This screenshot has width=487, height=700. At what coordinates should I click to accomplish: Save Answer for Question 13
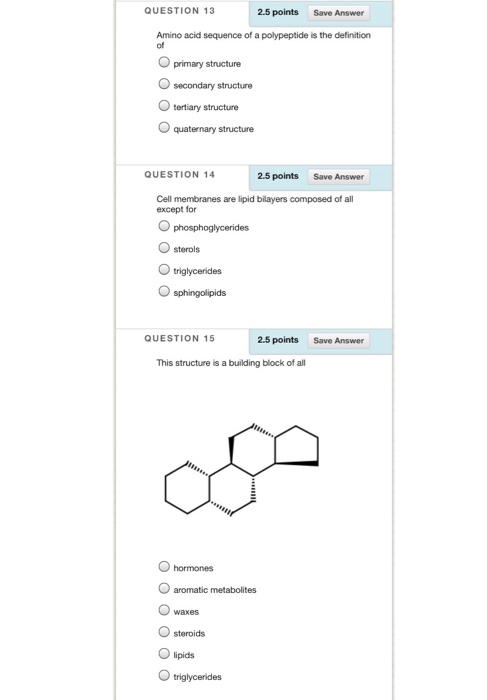coord(338,13)
